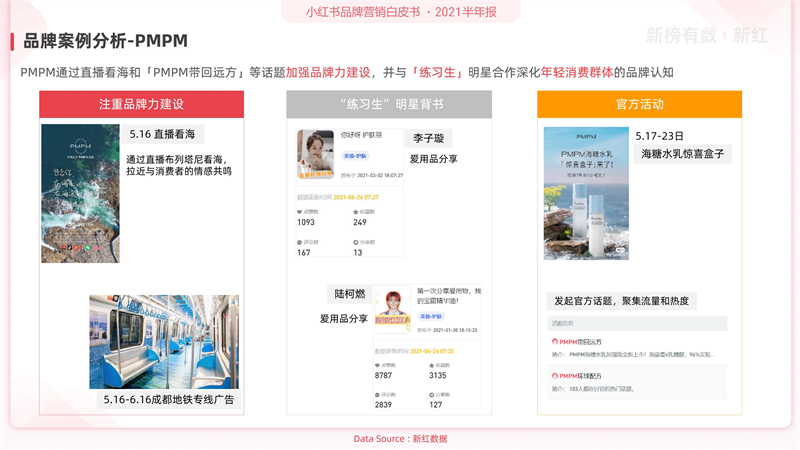Click the heart likes icon above 1093
This screenshot has height=450, width=800.
point(299,212)
